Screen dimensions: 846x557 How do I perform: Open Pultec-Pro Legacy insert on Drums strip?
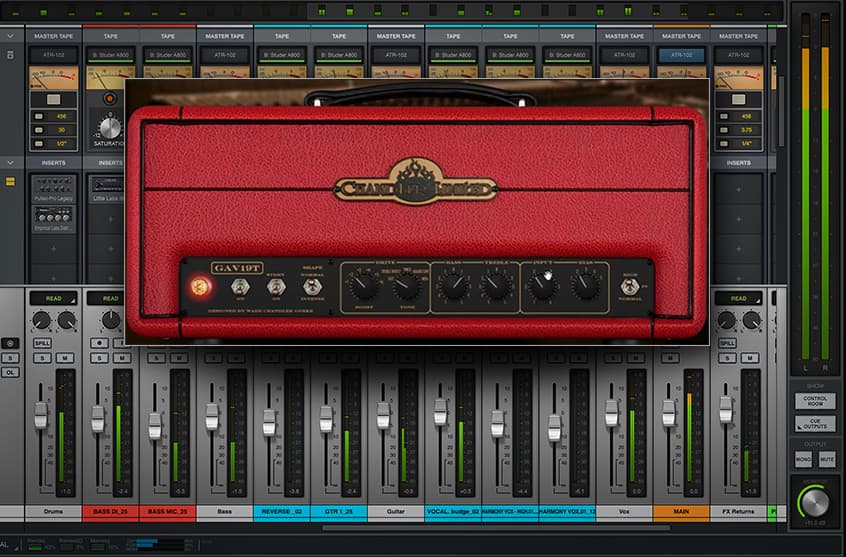click(53, 189)
